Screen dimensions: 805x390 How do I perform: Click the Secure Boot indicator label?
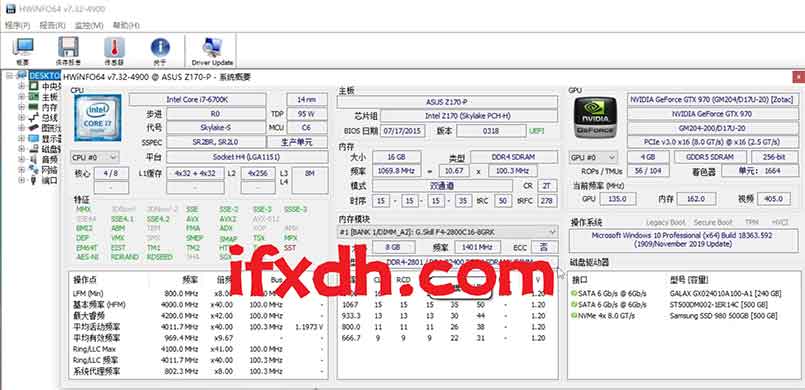[x=713, y=222]
